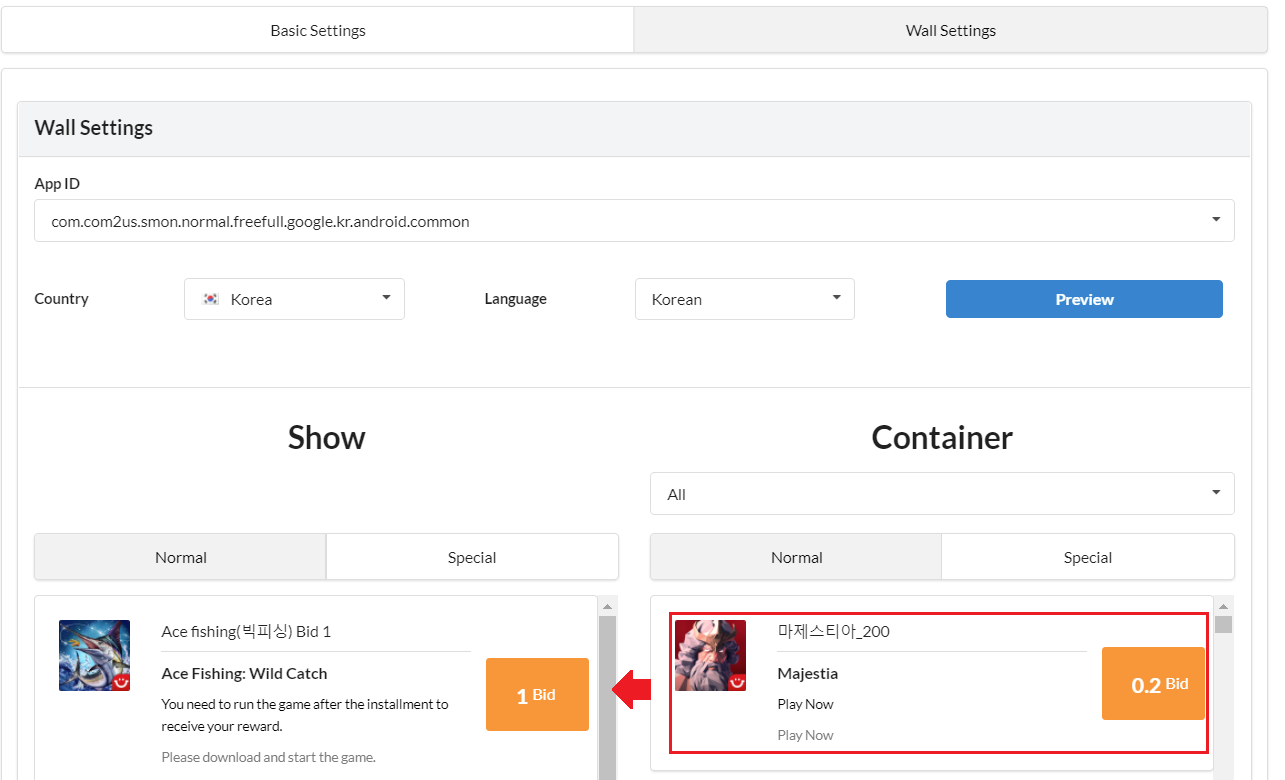This screenshot has width=1285, height=780.
Task: Select the Special tab under Show
Action: click(x=472, y=557)
